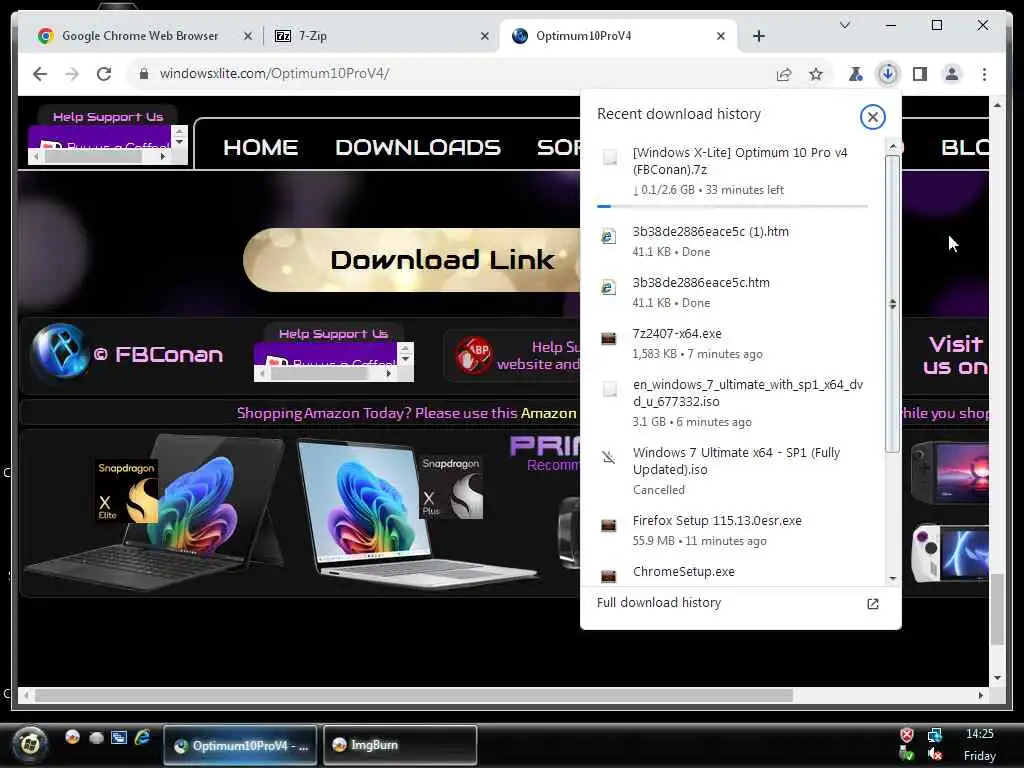Image resolution: width=1024 pixels, height=768 pixels.
Task: Open Chrome three-dot menu
Action: point(984,74)
